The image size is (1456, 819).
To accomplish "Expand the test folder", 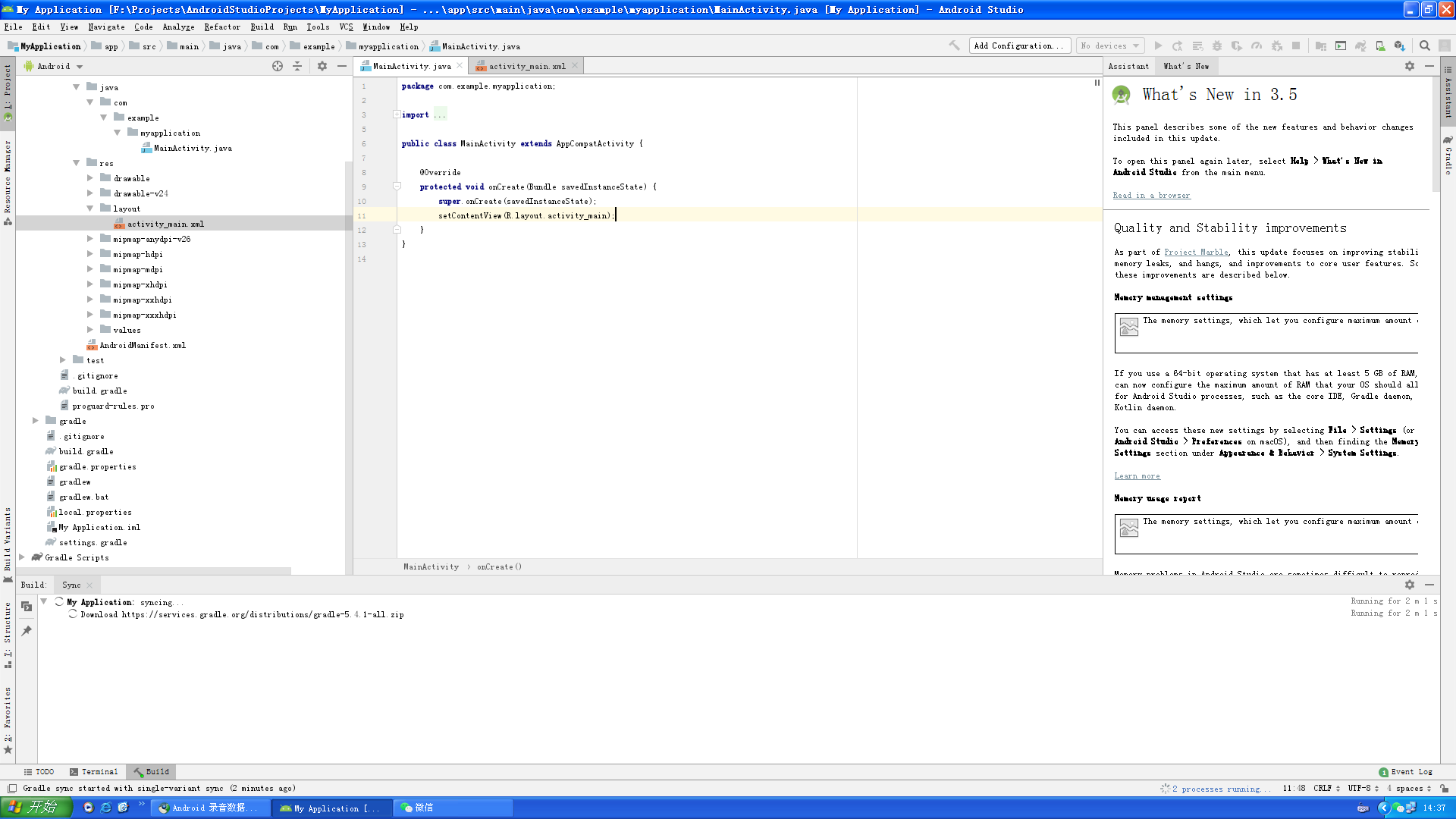I will click(x=63, y=360).
